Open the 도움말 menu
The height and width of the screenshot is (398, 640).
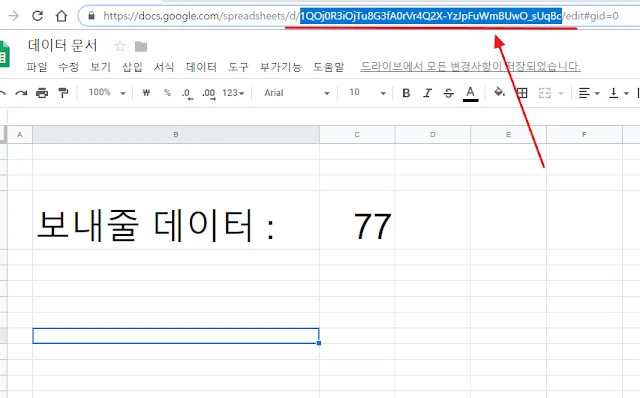[329, 67]
